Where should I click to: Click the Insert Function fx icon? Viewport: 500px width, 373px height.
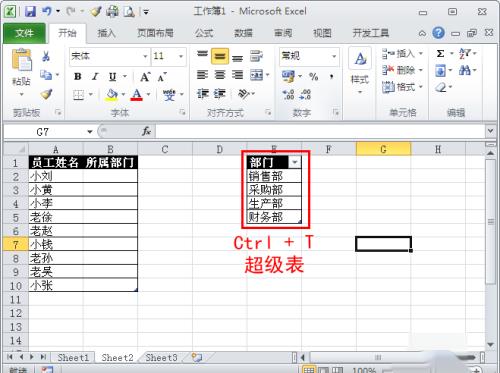(146, 131)
